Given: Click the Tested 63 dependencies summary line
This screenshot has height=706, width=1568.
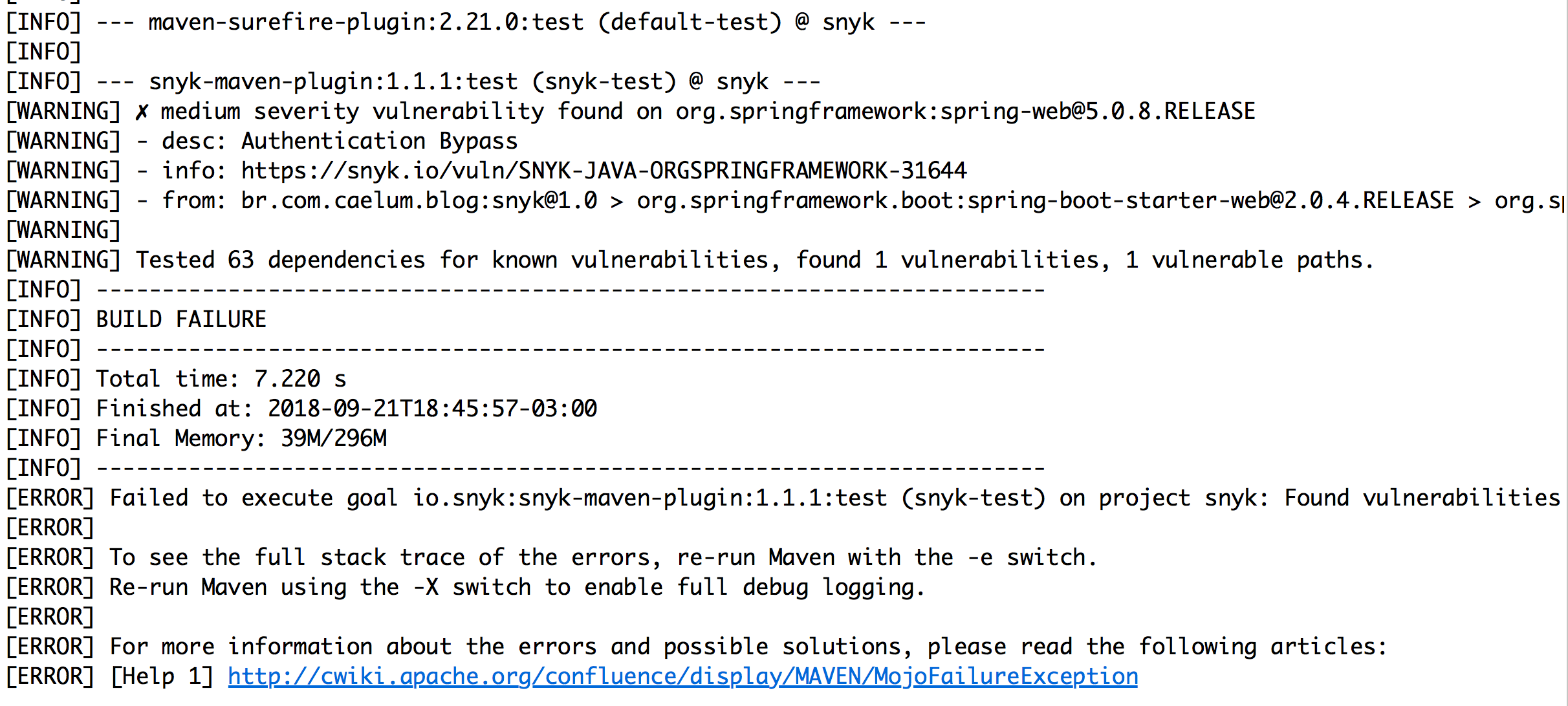Looking at the screenshot, I should (754, 260).
